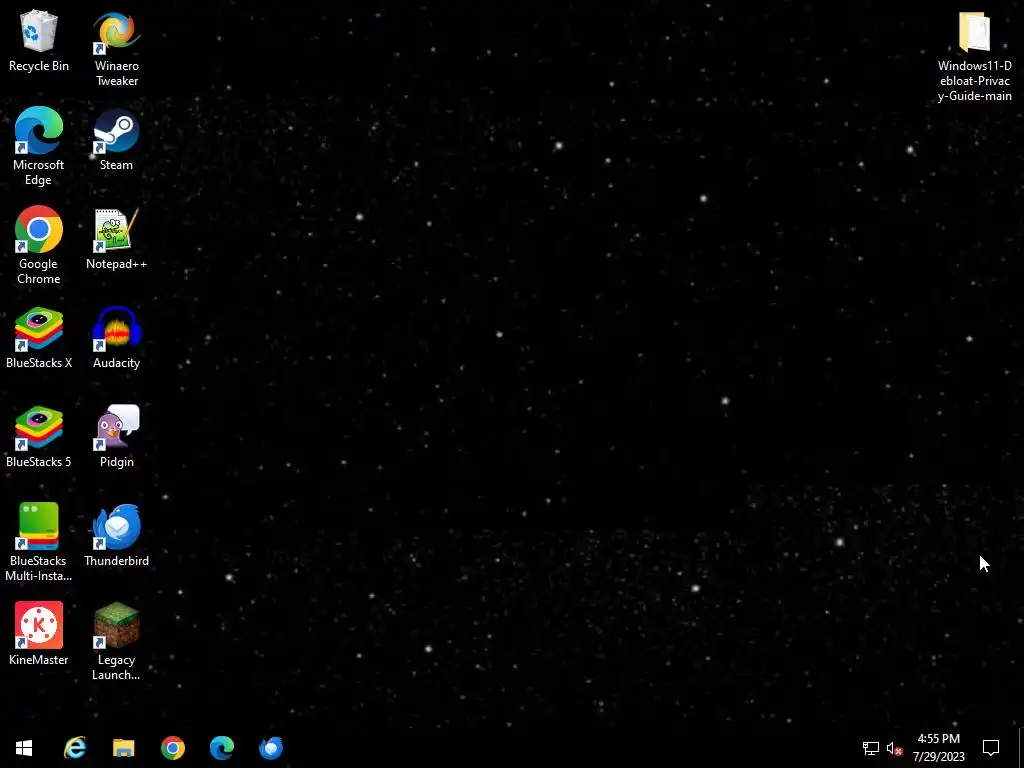1024x768 pixels.
Task: Launch Google Chrome from the taskbar
Action: (172, 748)
